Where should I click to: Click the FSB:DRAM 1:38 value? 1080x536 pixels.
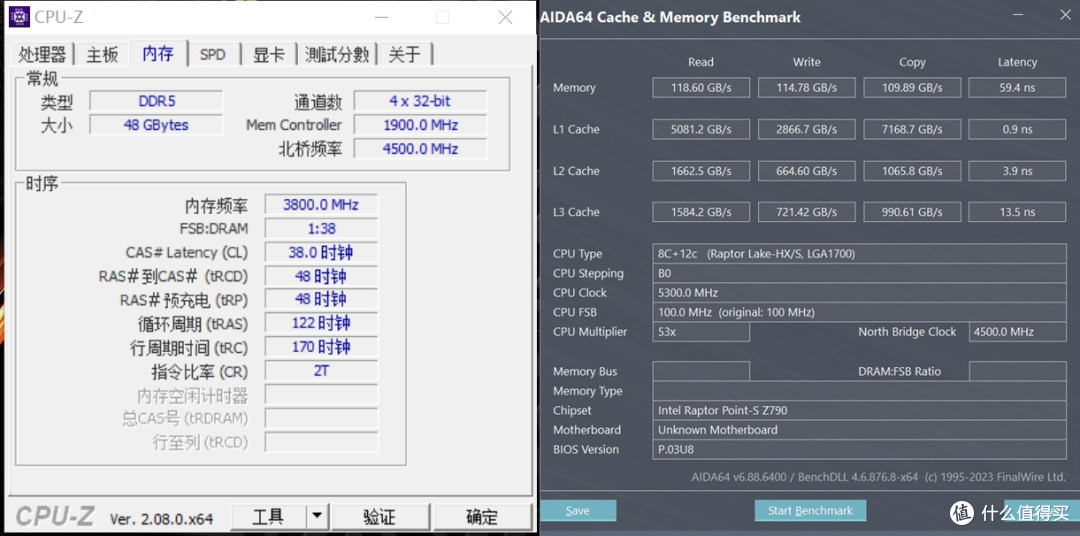click(x=321, y=229)
